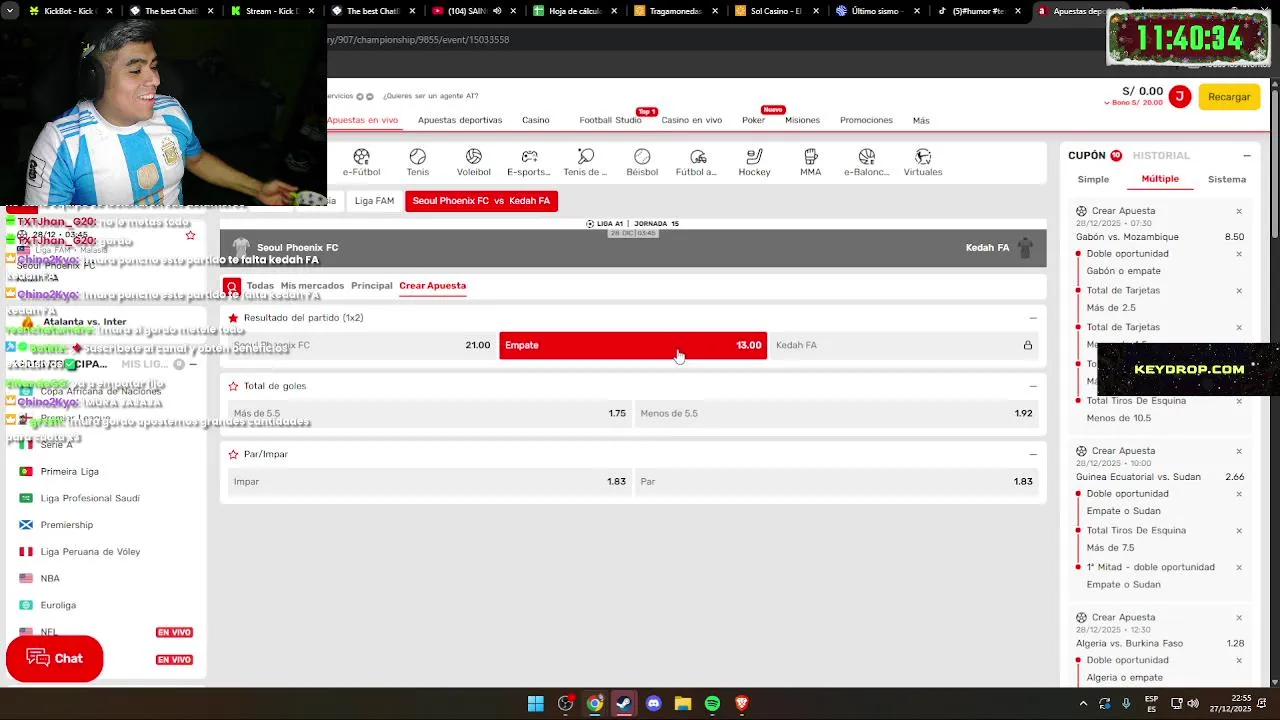Open Casino en vivo in navigation

point(691,120)
